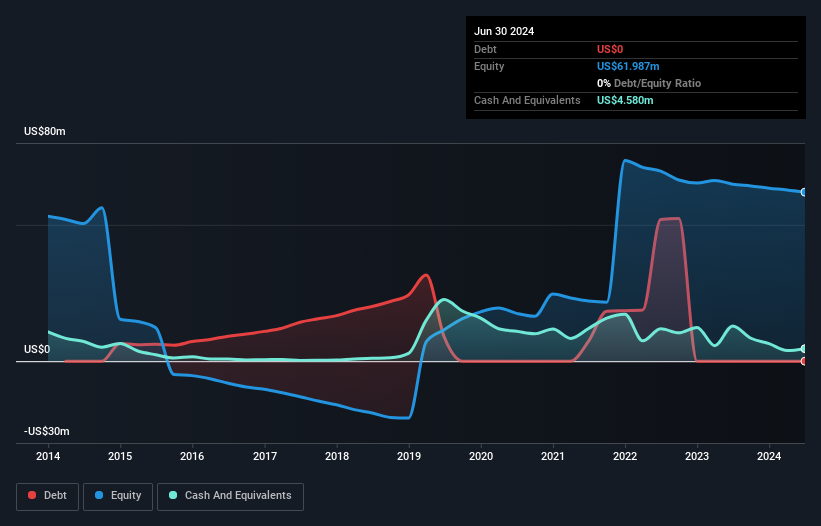The width and height of the screenshot is (821, 526).
Task: Click the US$80m y-axis label
Action: click(45, 131)
